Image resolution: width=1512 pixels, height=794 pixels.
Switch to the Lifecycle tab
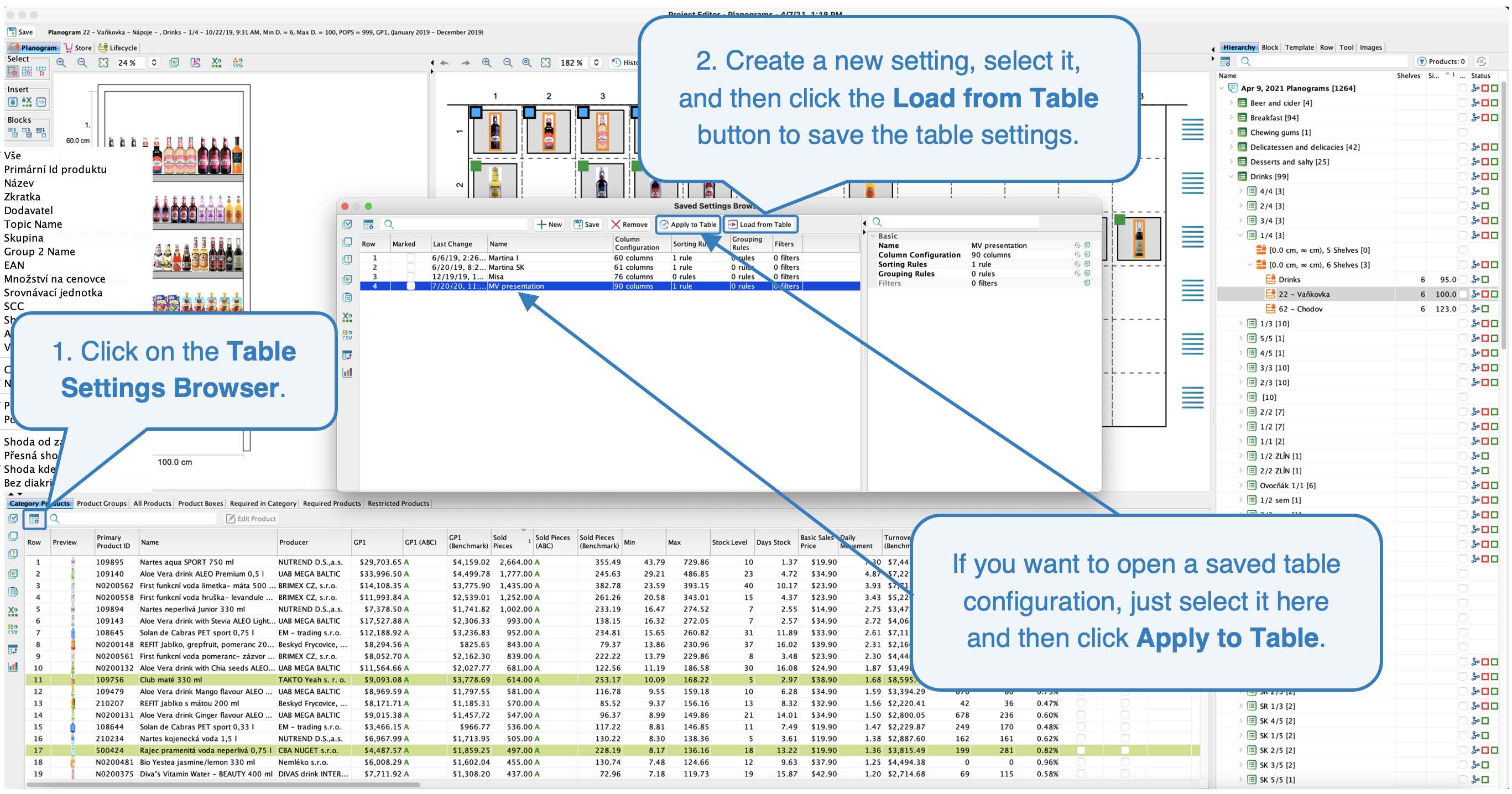pos(117,48)
